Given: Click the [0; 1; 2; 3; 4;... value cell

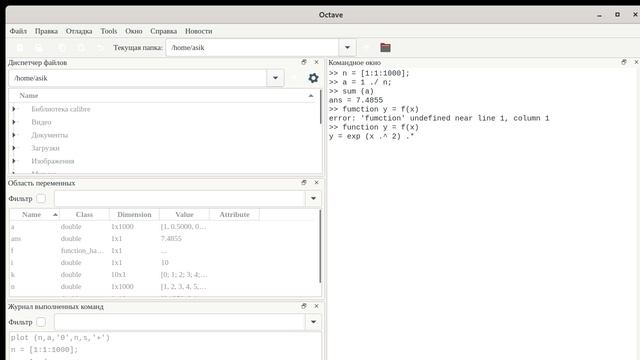Looking at the screenshot, I should (184, 275).
